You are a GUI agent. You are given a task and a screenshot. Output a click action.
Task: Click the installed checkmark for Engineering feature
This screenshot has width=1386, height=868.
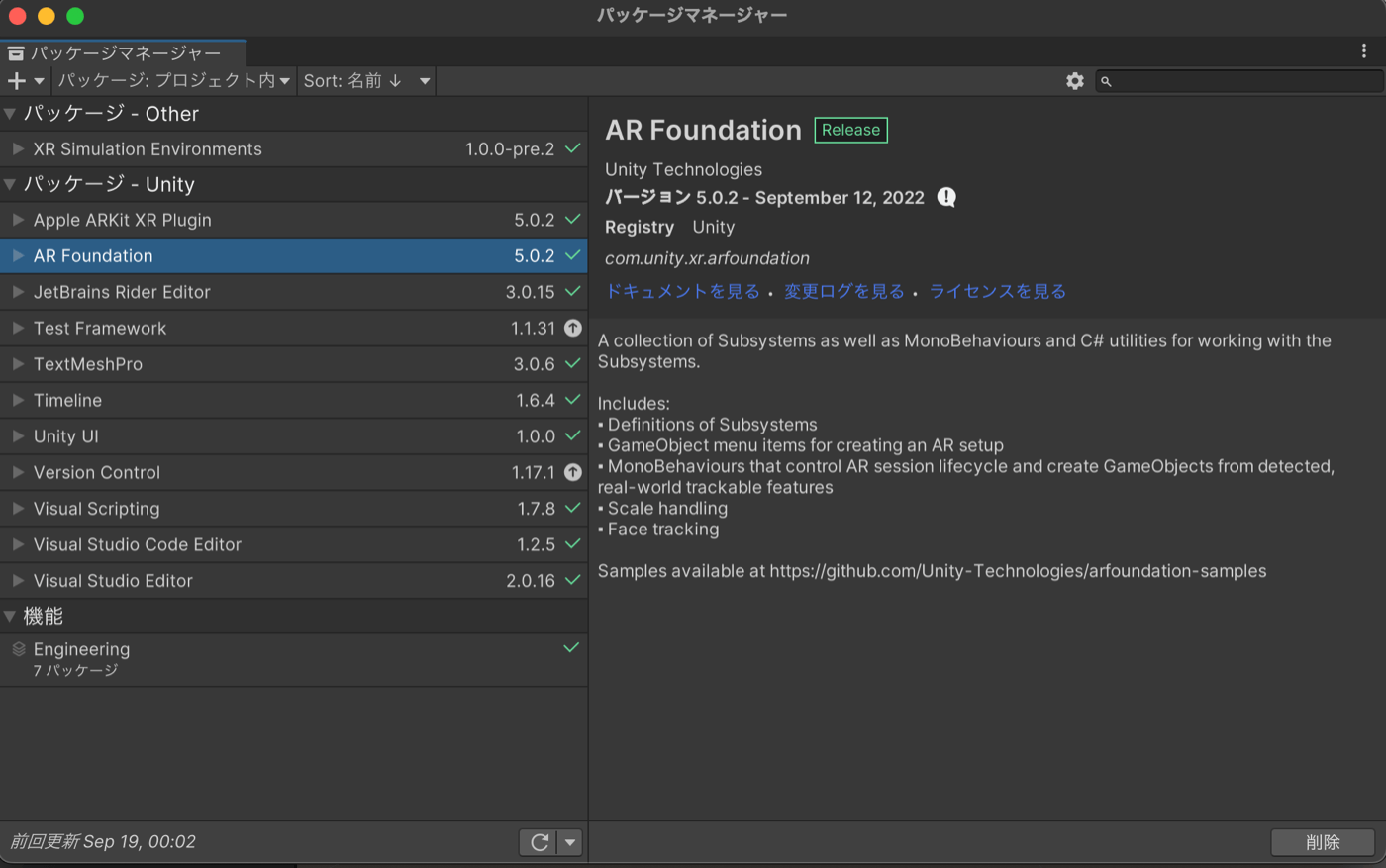pos(571,648)
